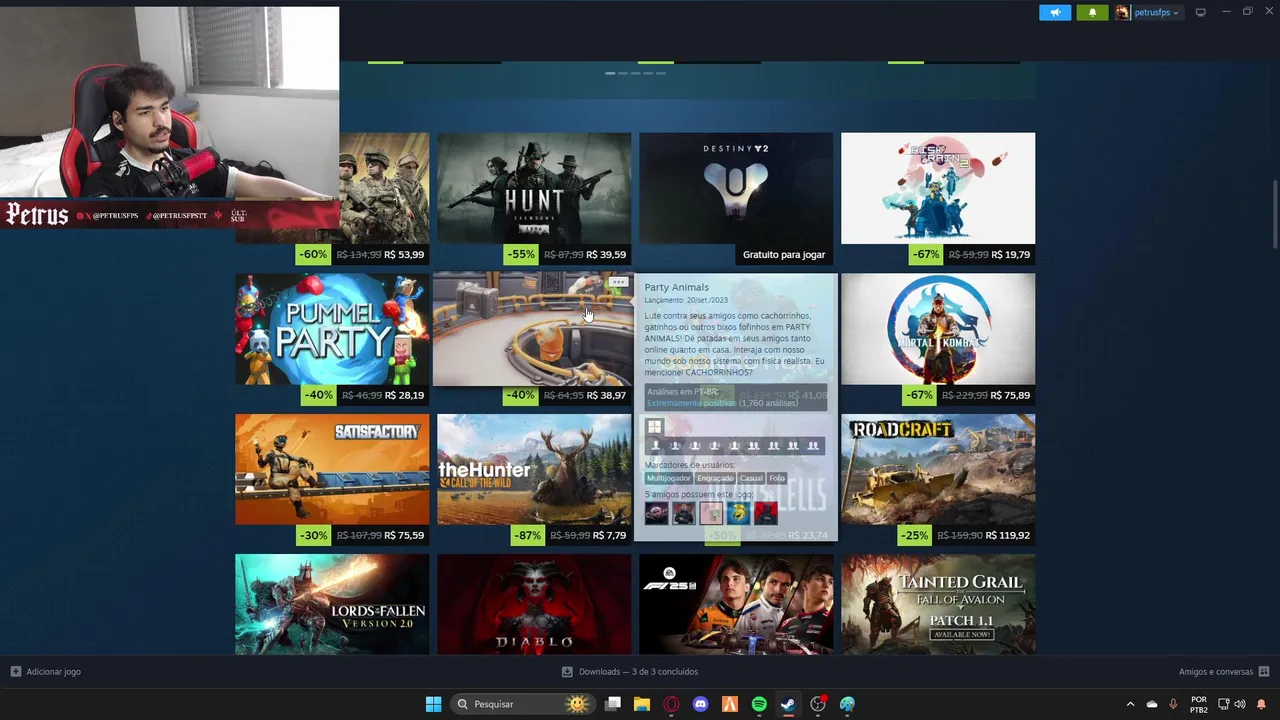Click the R$ 38,97 Party Animals price
Image resolution: width=1280 pixels, height=720 pixels.
pos(607,396)
